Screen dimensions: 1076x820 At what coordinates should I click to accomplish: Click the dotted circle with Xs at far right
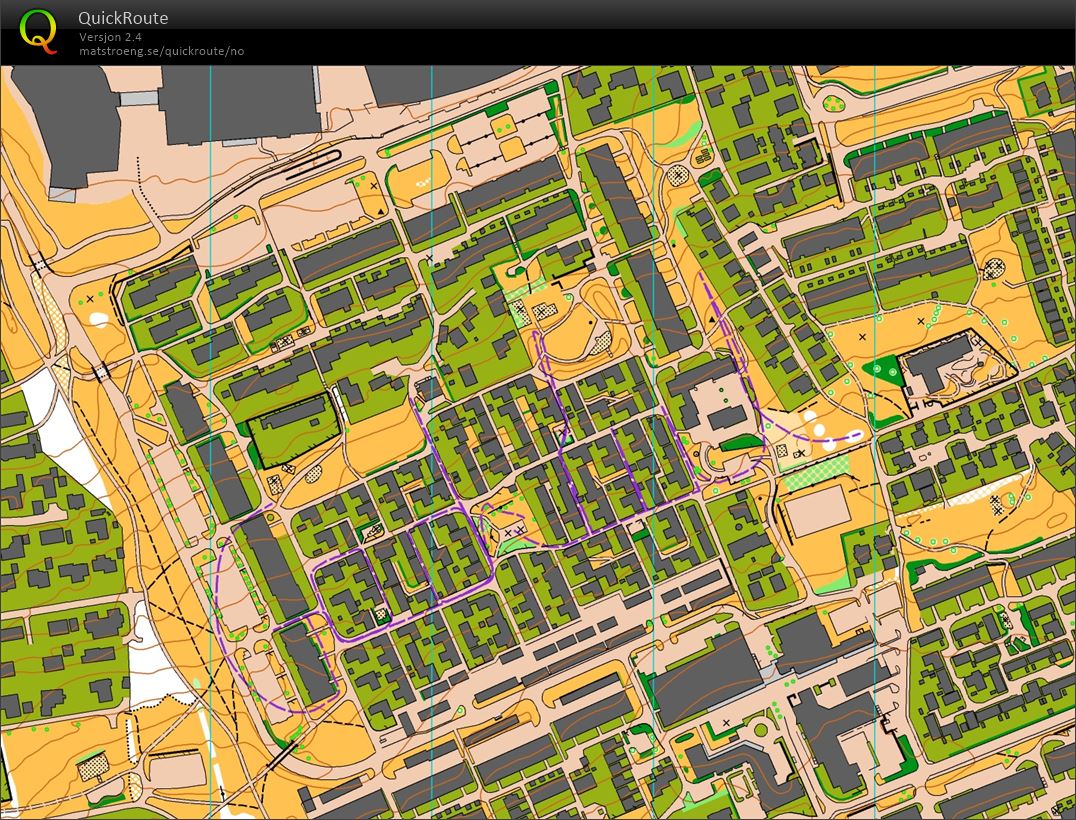(x=993, y=269)
